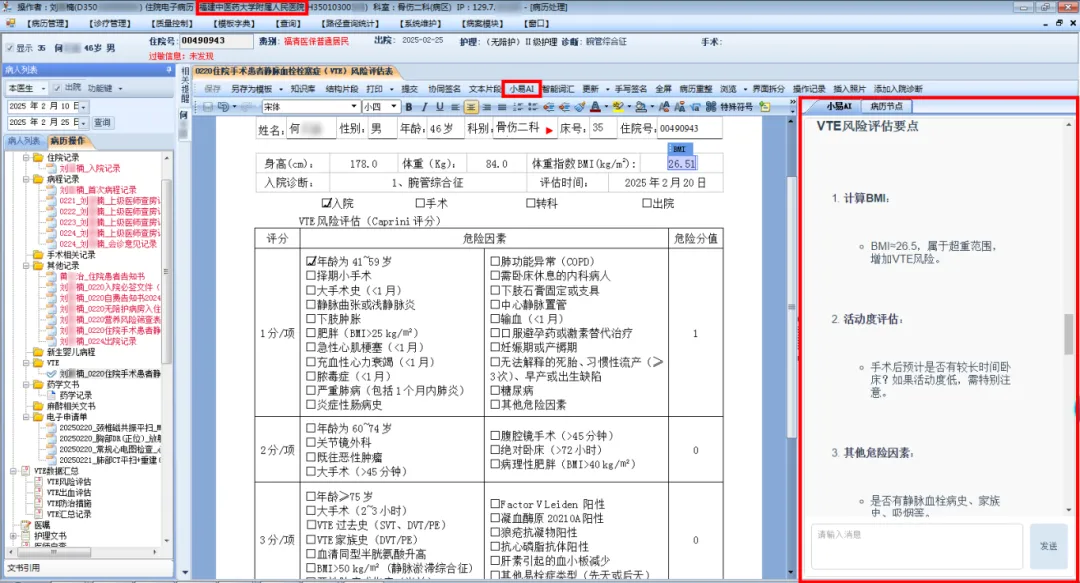Open the 特殊符号 special symbols tool

point(738,107)
